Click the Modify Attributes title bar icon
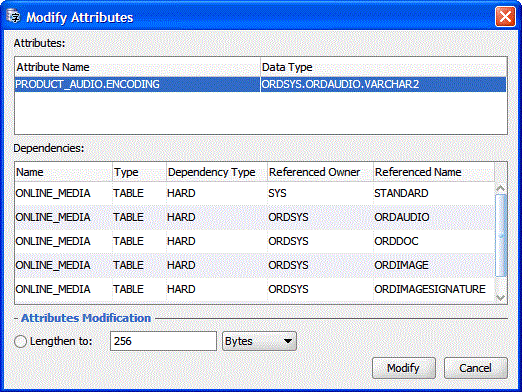Image resolution: width=522 pixels, height=392 pixels. pyautogui.click(x=13, y=16)
